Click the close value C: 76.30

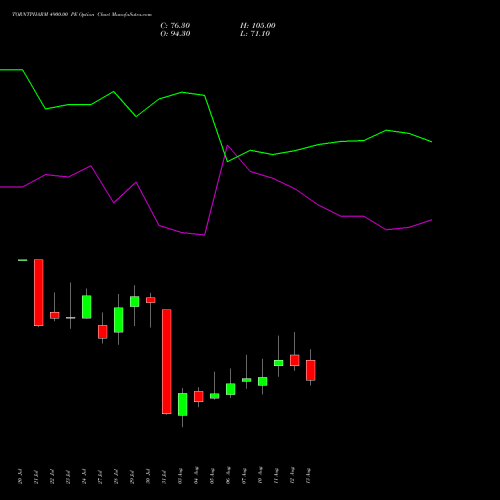pos(175,26)
